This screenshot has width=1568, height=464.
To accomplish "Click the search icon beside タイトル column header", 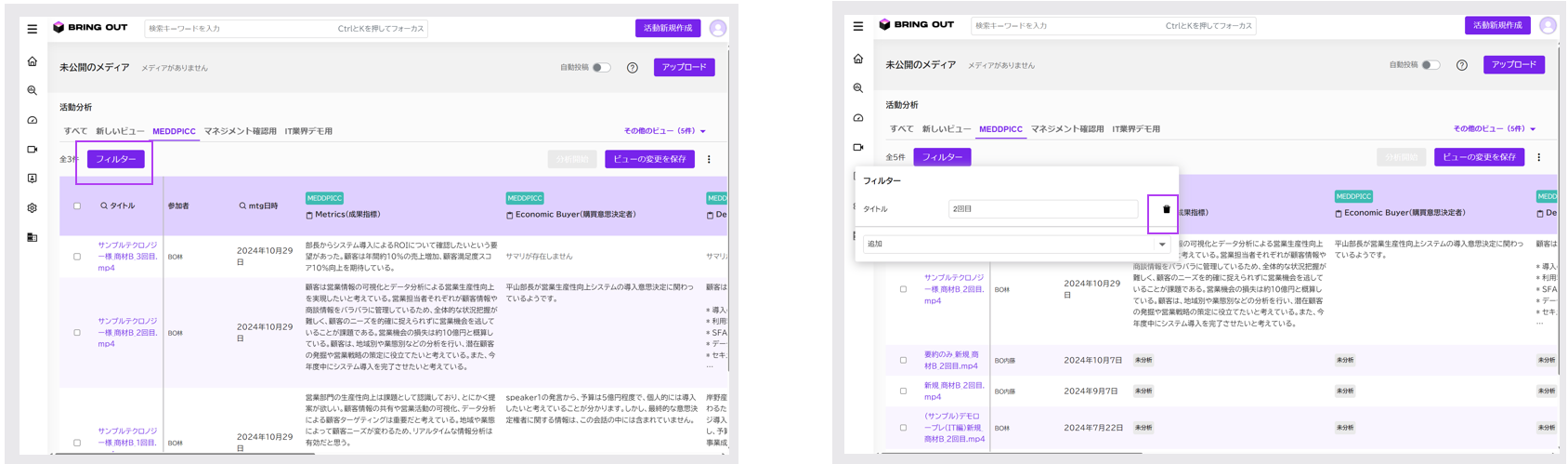I will [x=104, y=206].
